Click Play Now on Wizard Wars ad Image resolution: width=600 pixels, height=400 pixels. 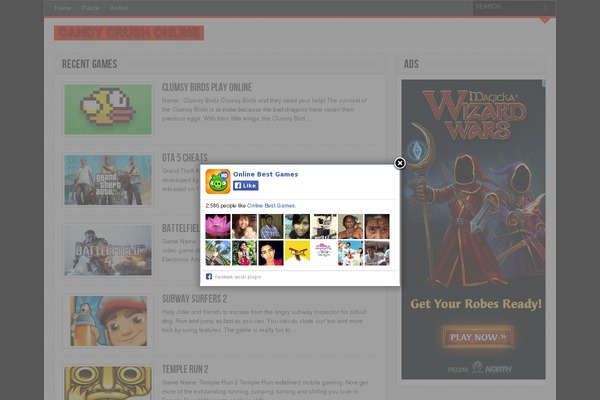pyautogui.click(x=478, y=337)
